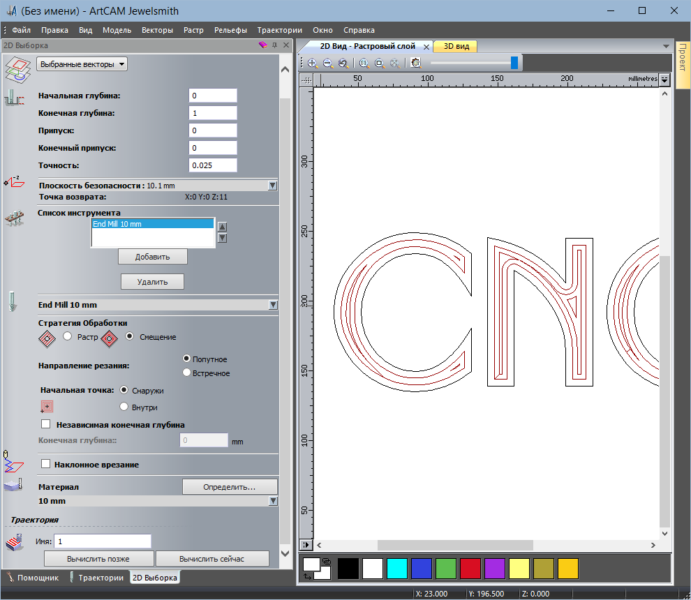
Task: Set start point to Снаружи
Action: 124,390
